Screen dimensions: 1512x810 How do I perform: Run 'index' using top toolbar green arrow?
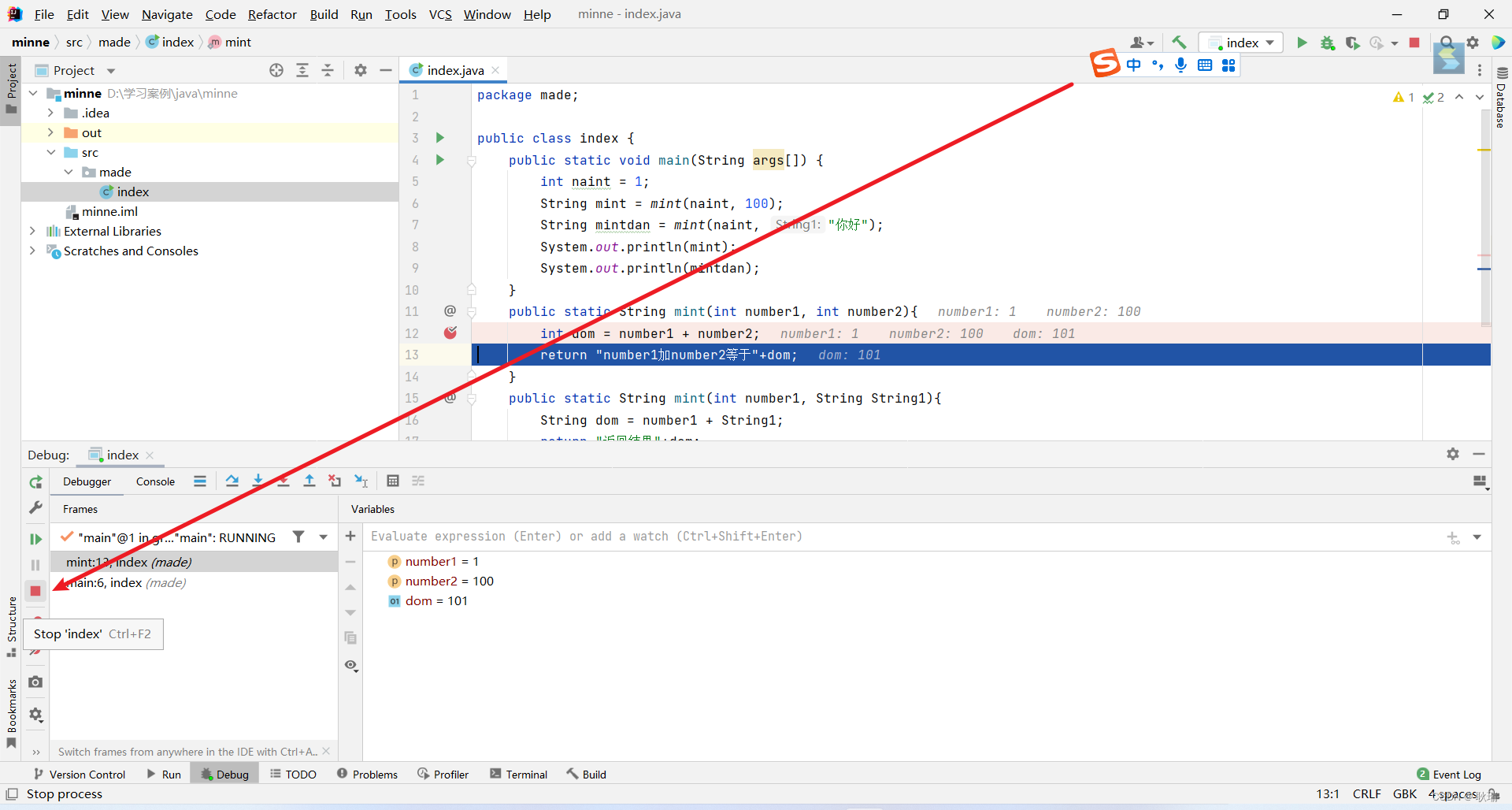1302,43
